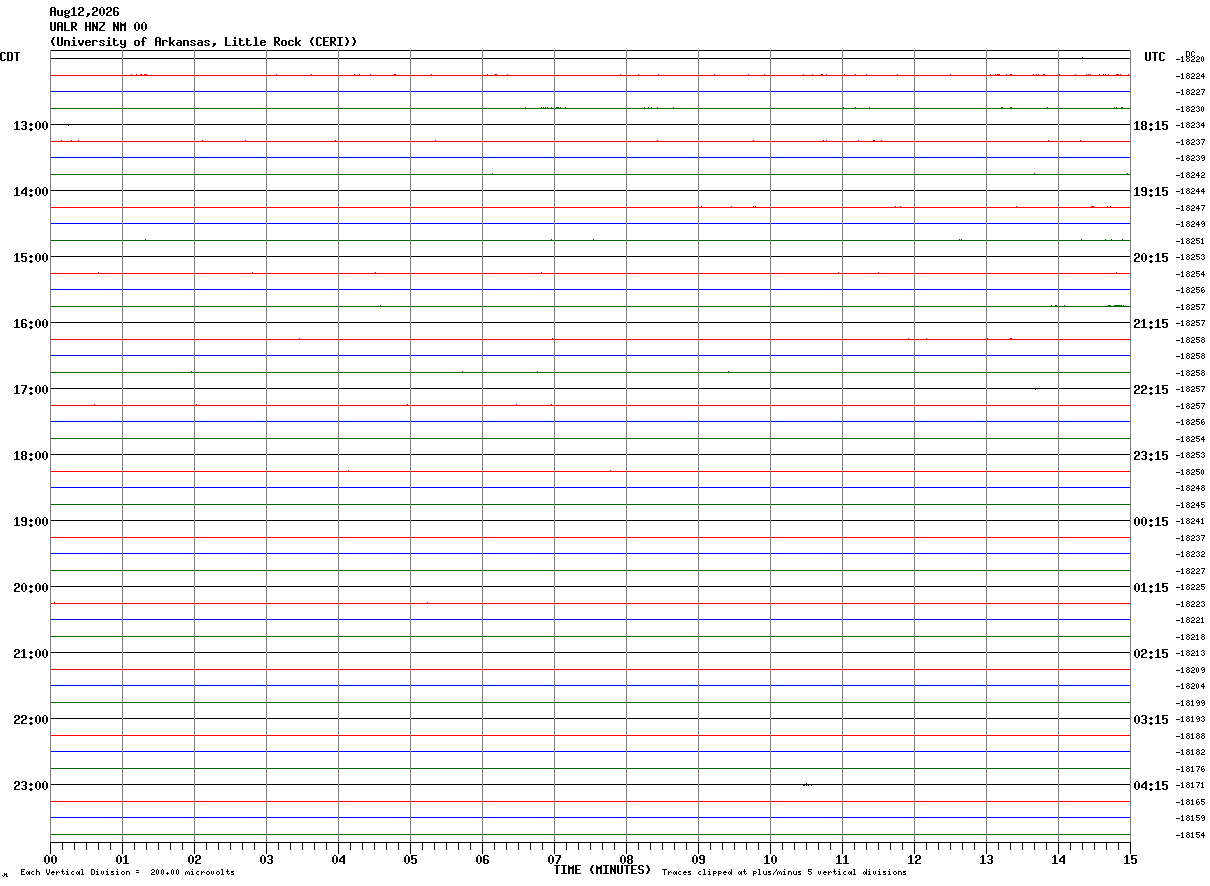
Task: Click minute 15 on the time axis
Action: [x=1130, y=859]
